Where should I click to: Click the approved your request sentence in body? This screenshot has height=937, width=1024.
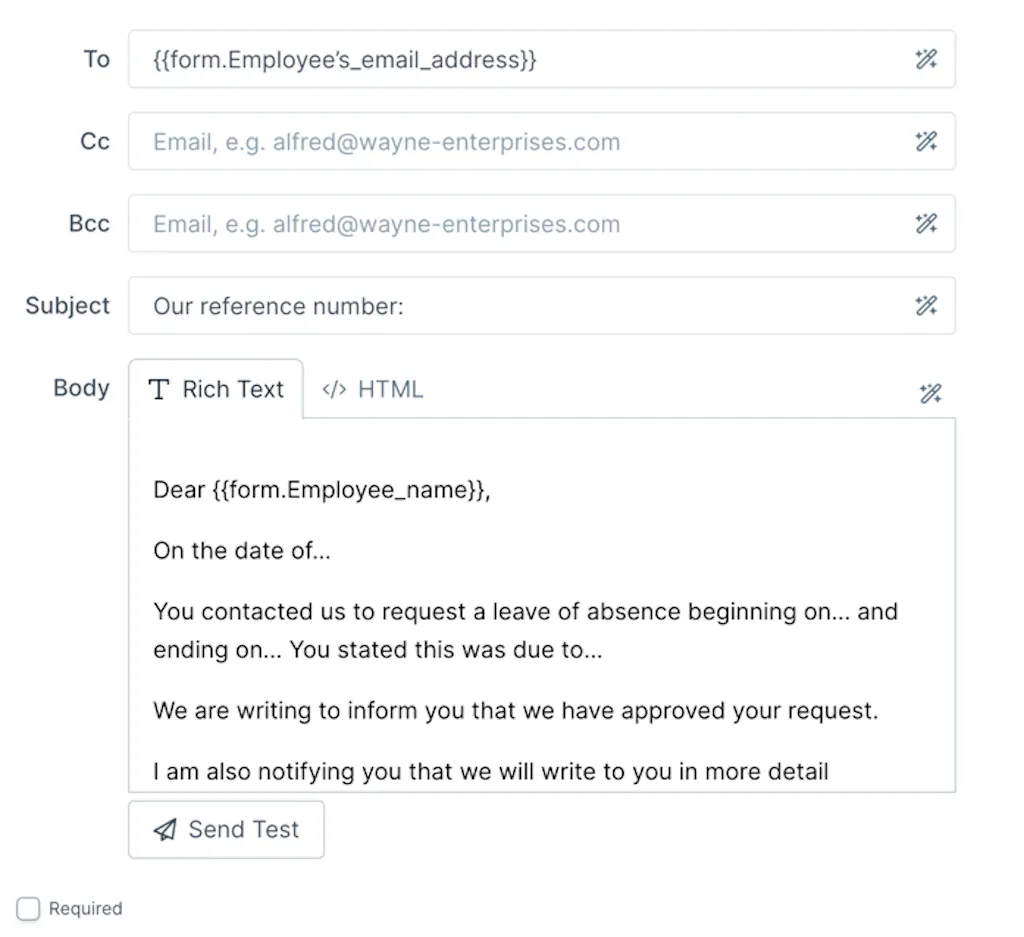point(516,710)
